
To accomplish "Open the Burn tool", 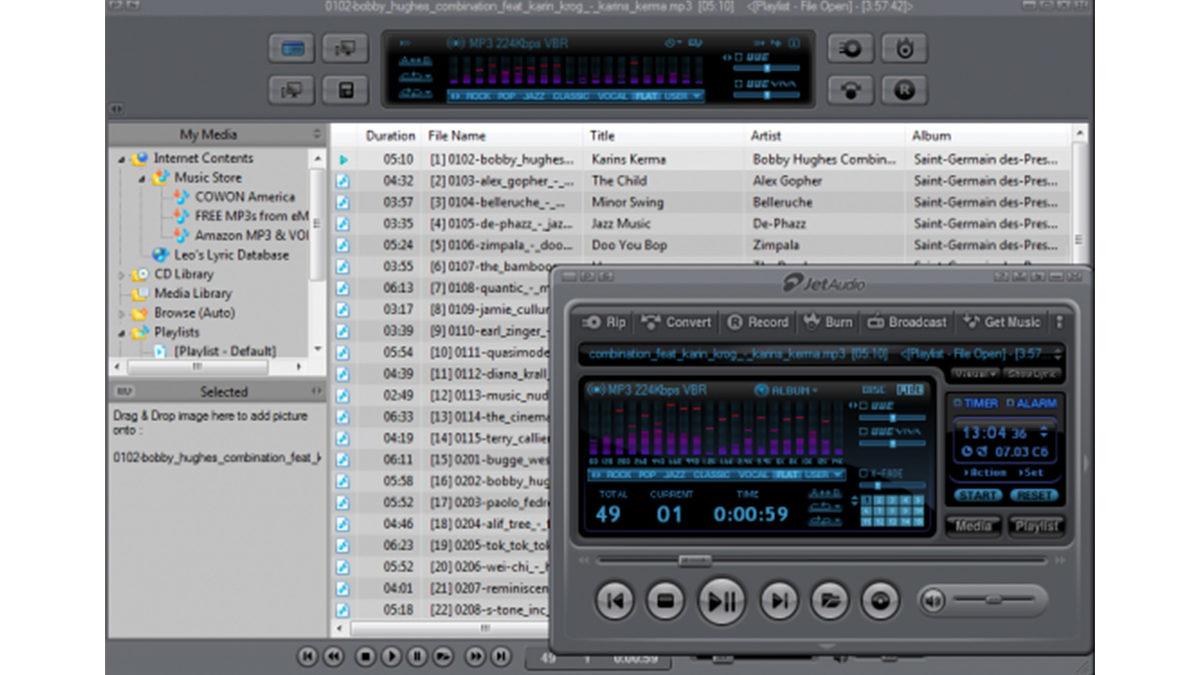I will tap(826, 322).
